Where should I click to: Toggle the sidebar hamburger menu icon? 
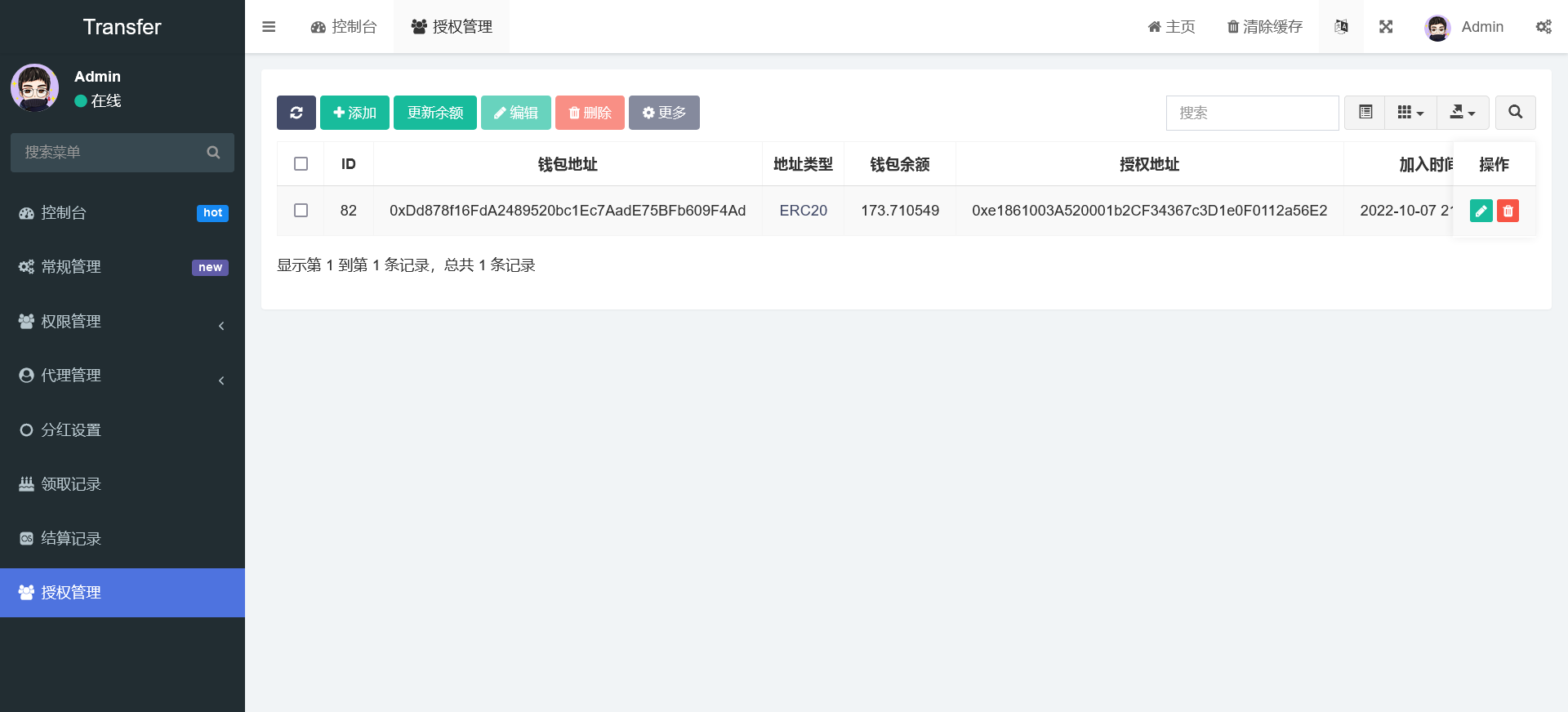pos(269,27)
